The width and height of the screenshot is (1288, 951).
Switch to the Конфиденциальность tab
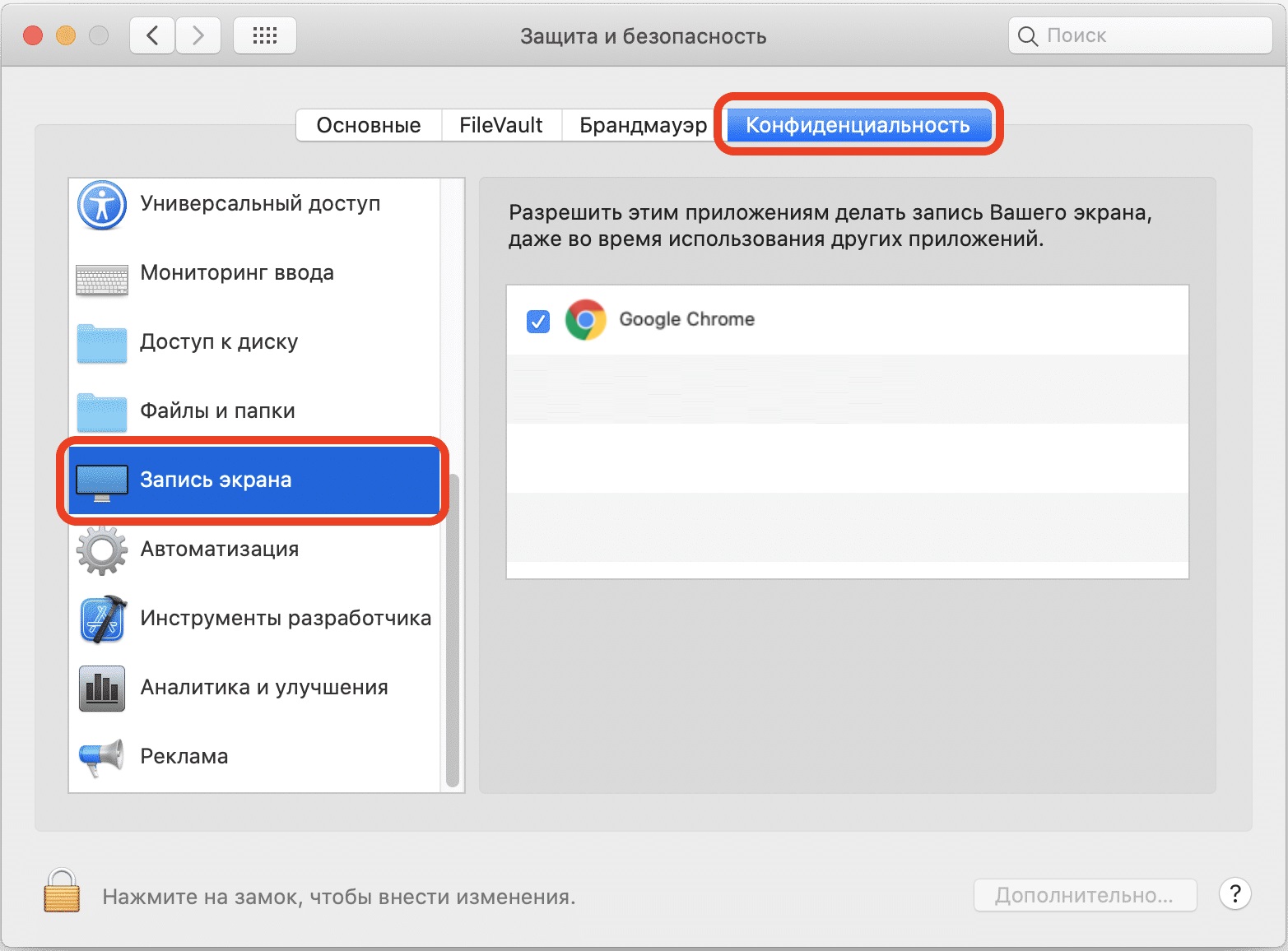858,124
